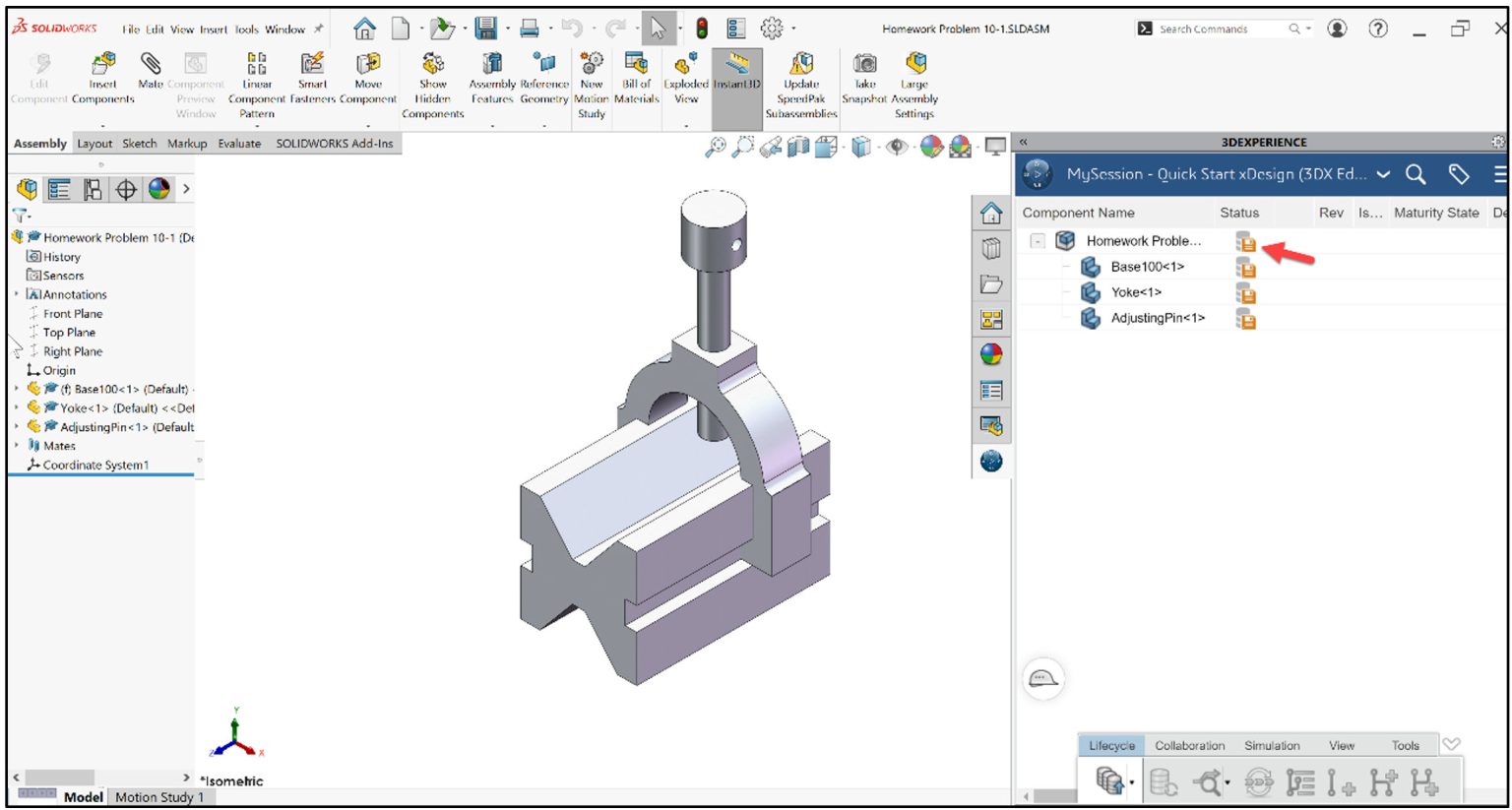Open the MySession xDesign dropdown
This screenshot has width=1512, height=810.
point(1384,174)
